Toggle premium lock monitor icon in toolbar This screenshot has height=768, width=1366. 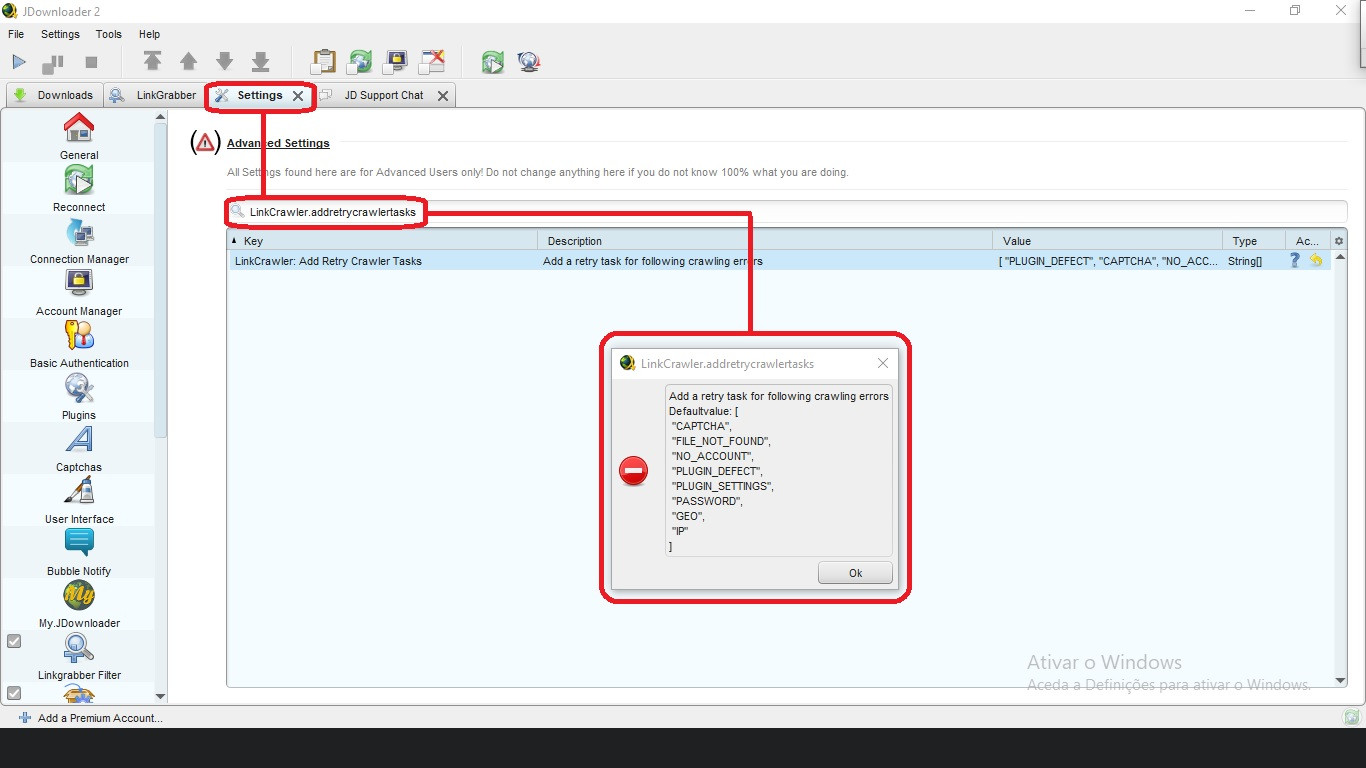395,62
